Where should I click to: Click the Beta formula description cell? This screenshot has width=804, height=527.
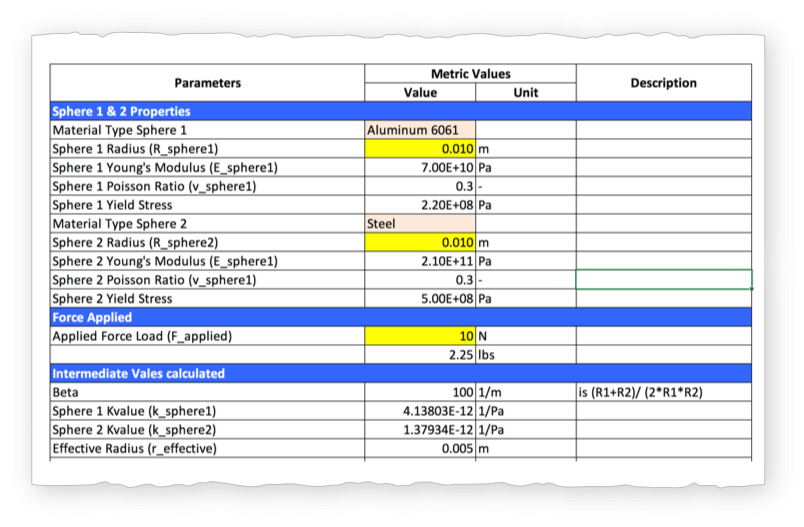click(663, 393)
